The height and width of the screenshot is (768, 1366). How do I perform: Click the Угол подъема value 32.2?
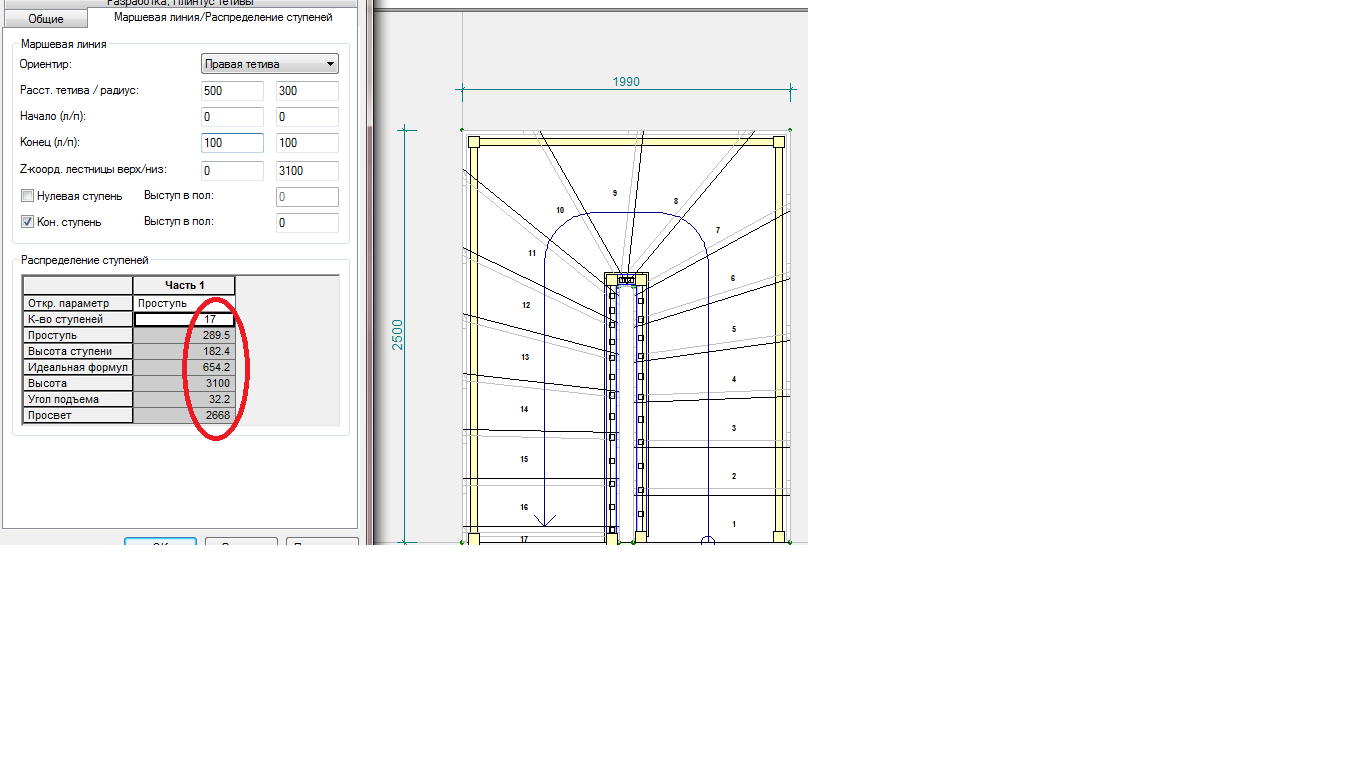184,399
